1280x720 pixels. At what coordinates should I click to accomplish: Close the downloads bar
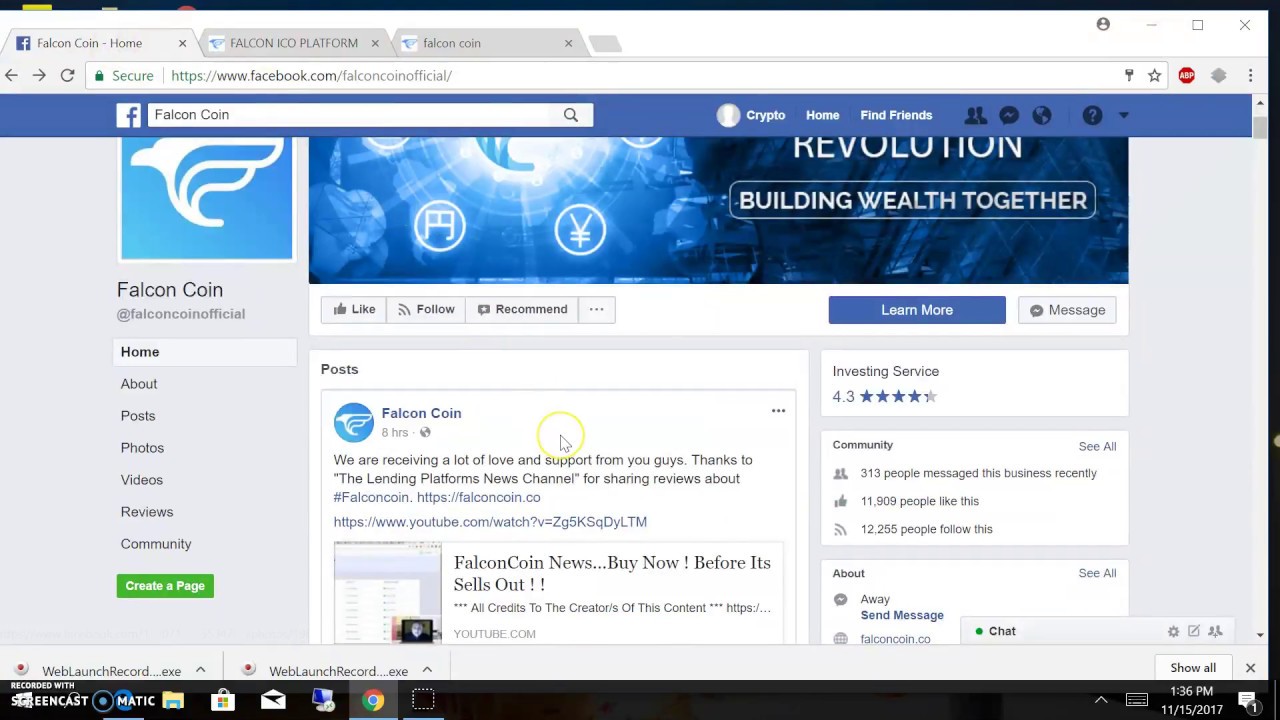pyautogui.click(x=1250, y=668)
